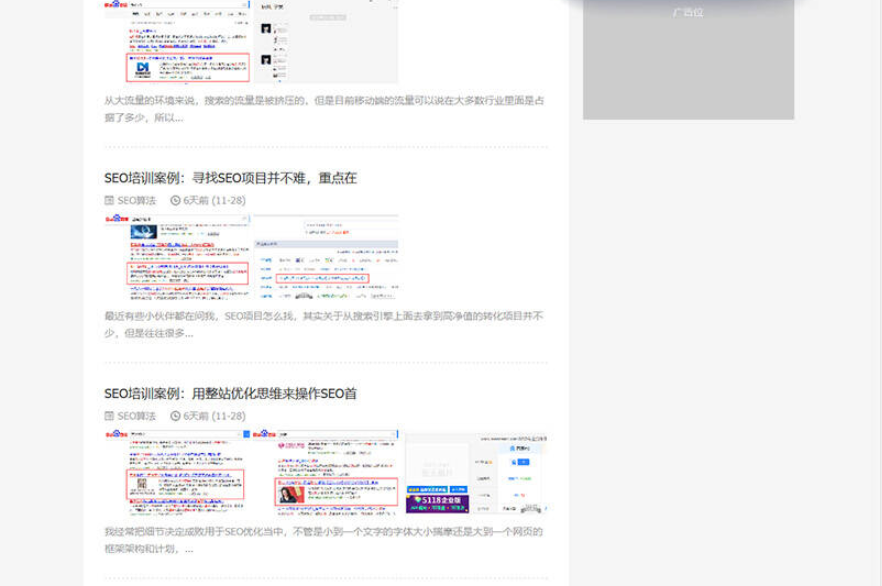Select SEO算法 category under the 用整站优化思维 article
Viewport: 882px width, 586px height.
point(136,416)
